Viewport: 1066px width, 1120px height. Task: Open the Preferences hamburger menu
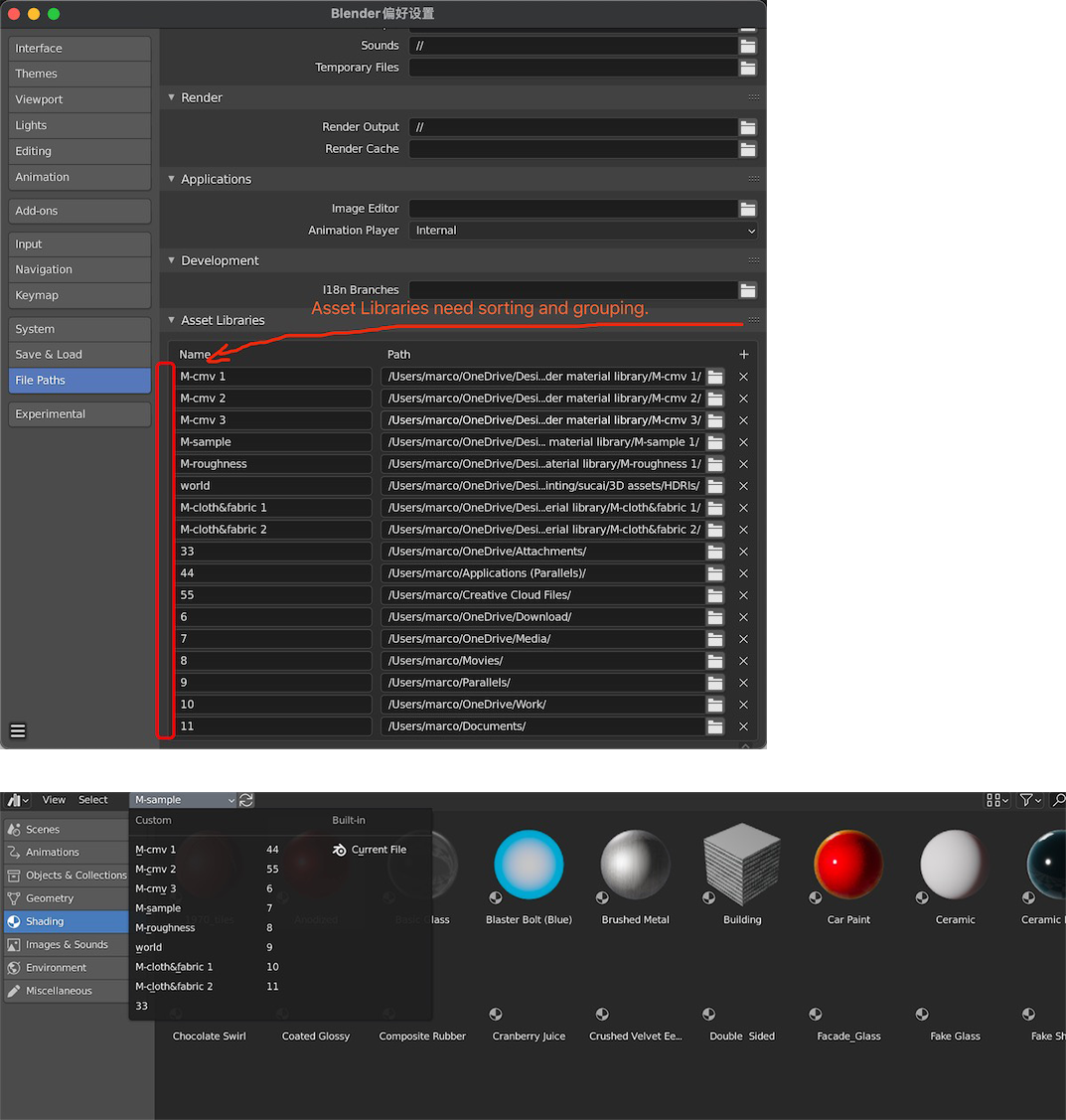pos(18,730)
